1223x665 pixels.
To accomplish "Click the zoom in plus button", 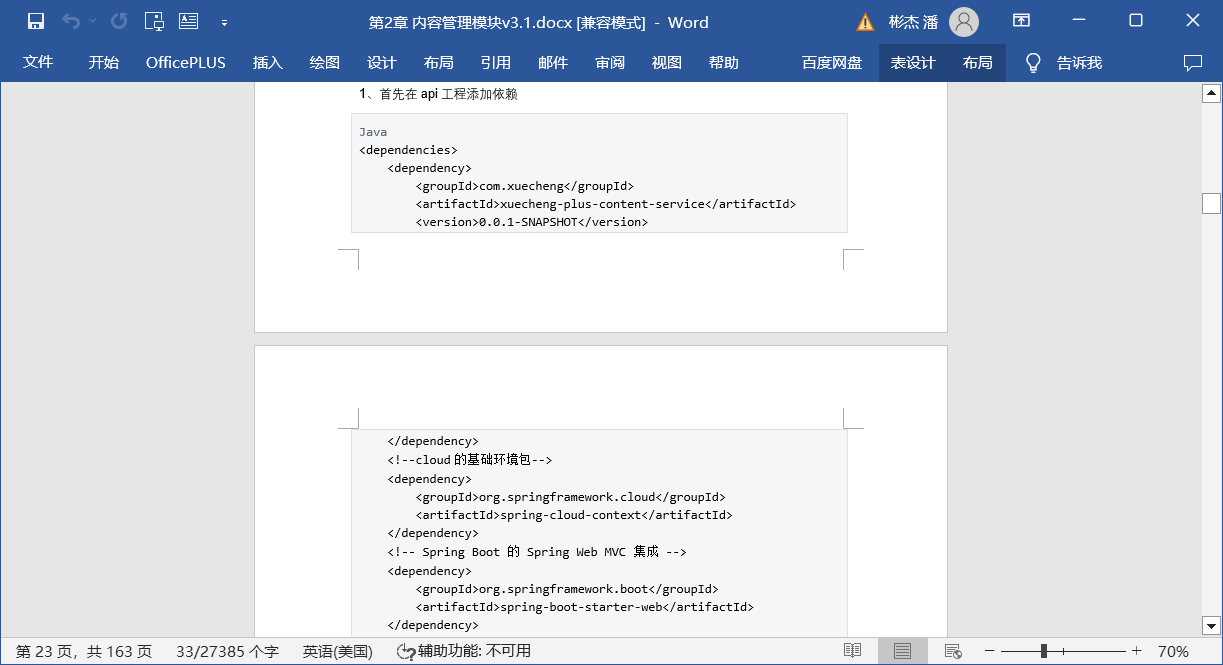I will [1136, 651].
